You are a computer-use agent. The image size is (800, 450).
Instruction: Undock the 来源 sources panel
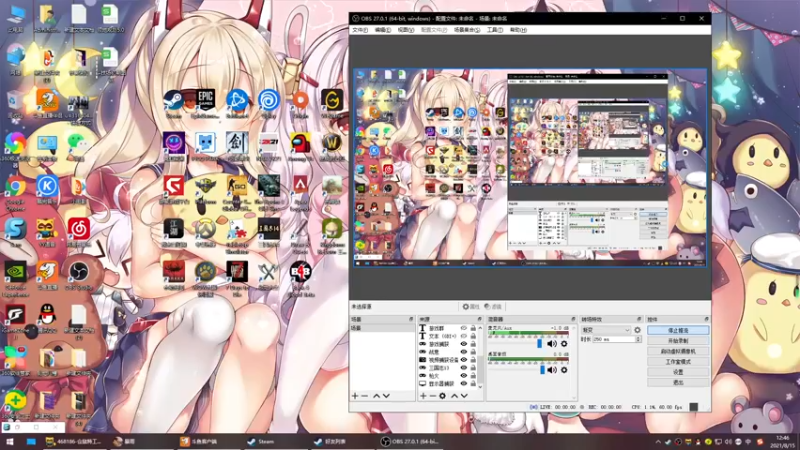[x=479, y=319]
